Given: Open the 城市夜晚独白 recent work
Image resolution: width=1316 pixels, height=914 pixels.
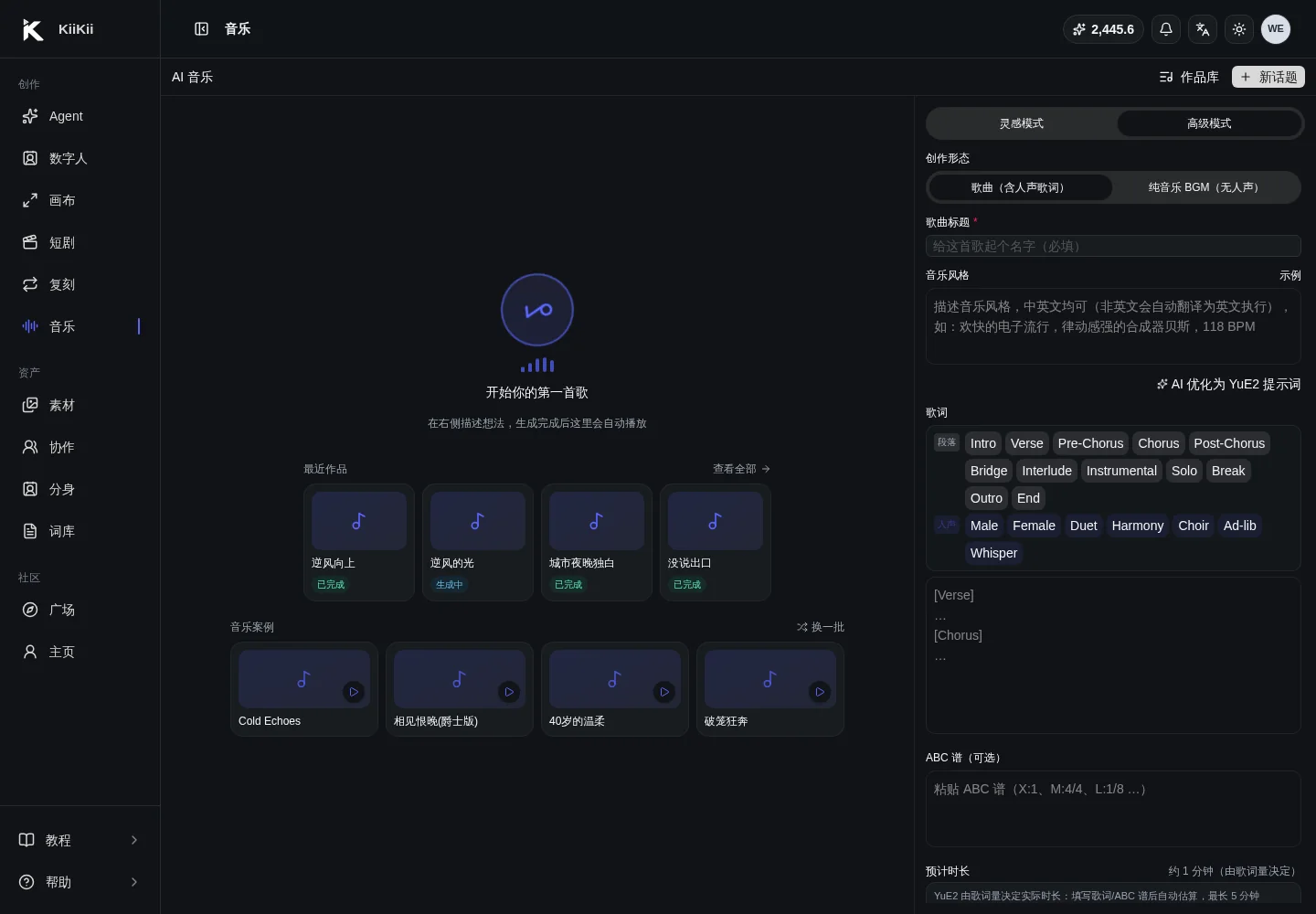Looking at the screenshot, I should (x=597, y=542).
